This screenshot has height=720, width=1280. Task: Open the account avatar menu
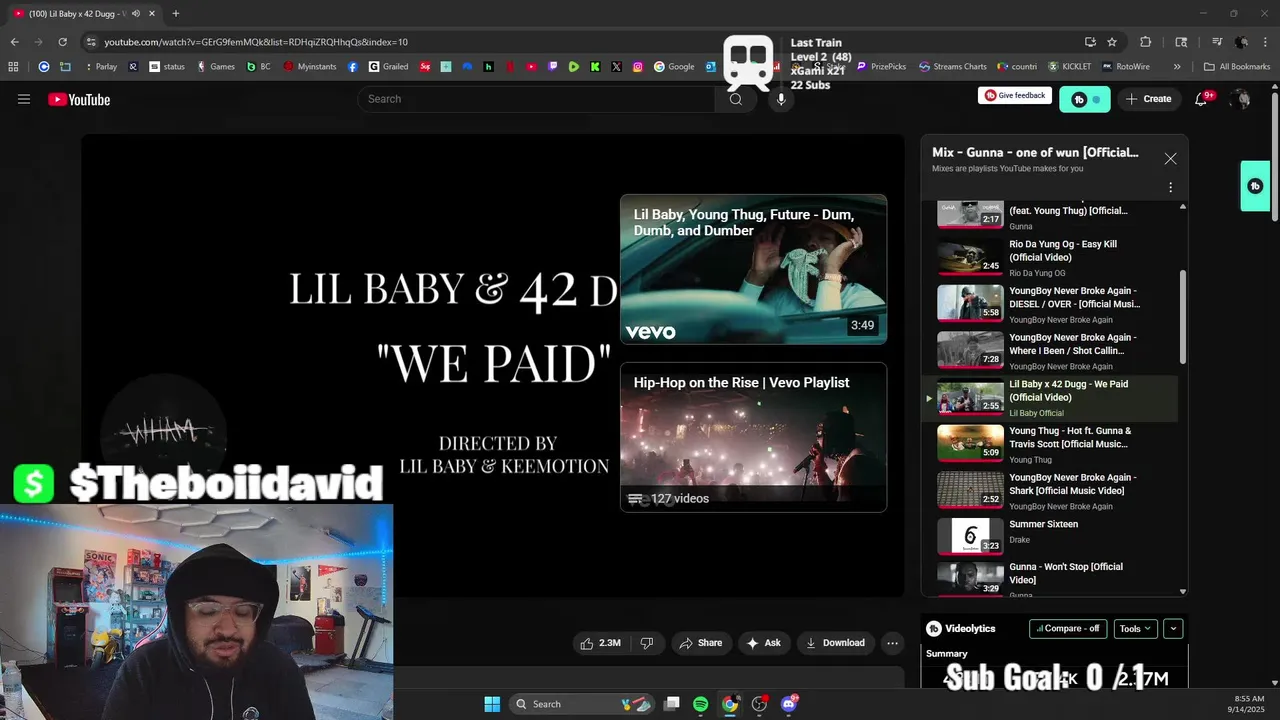click(x=1240, y=99)
